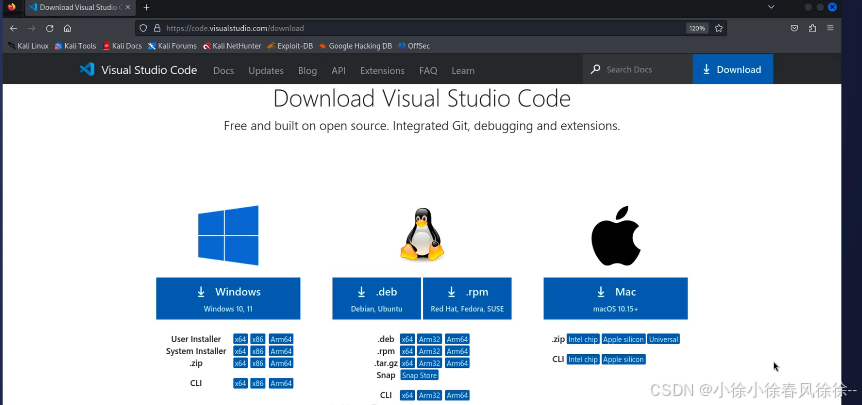Open the Docs menu item
862x405 pixels.
223,70
